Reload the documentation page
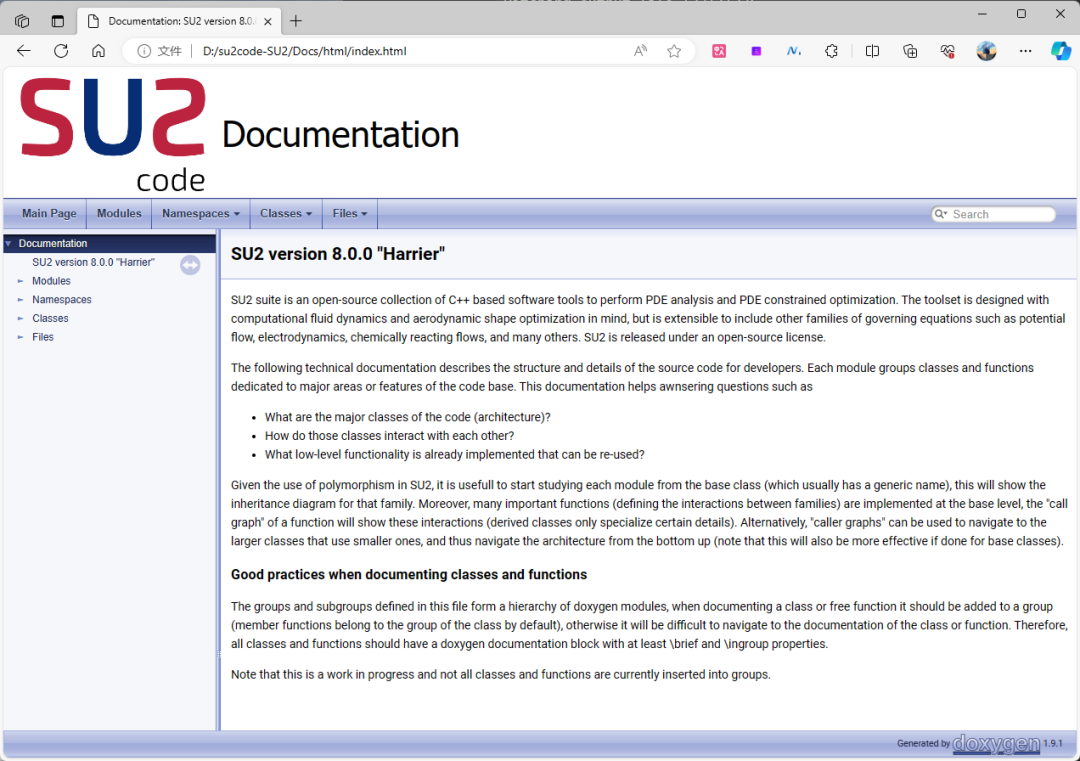The width and height of the screenshot is (1080, 761). click(x=61, y=51)
